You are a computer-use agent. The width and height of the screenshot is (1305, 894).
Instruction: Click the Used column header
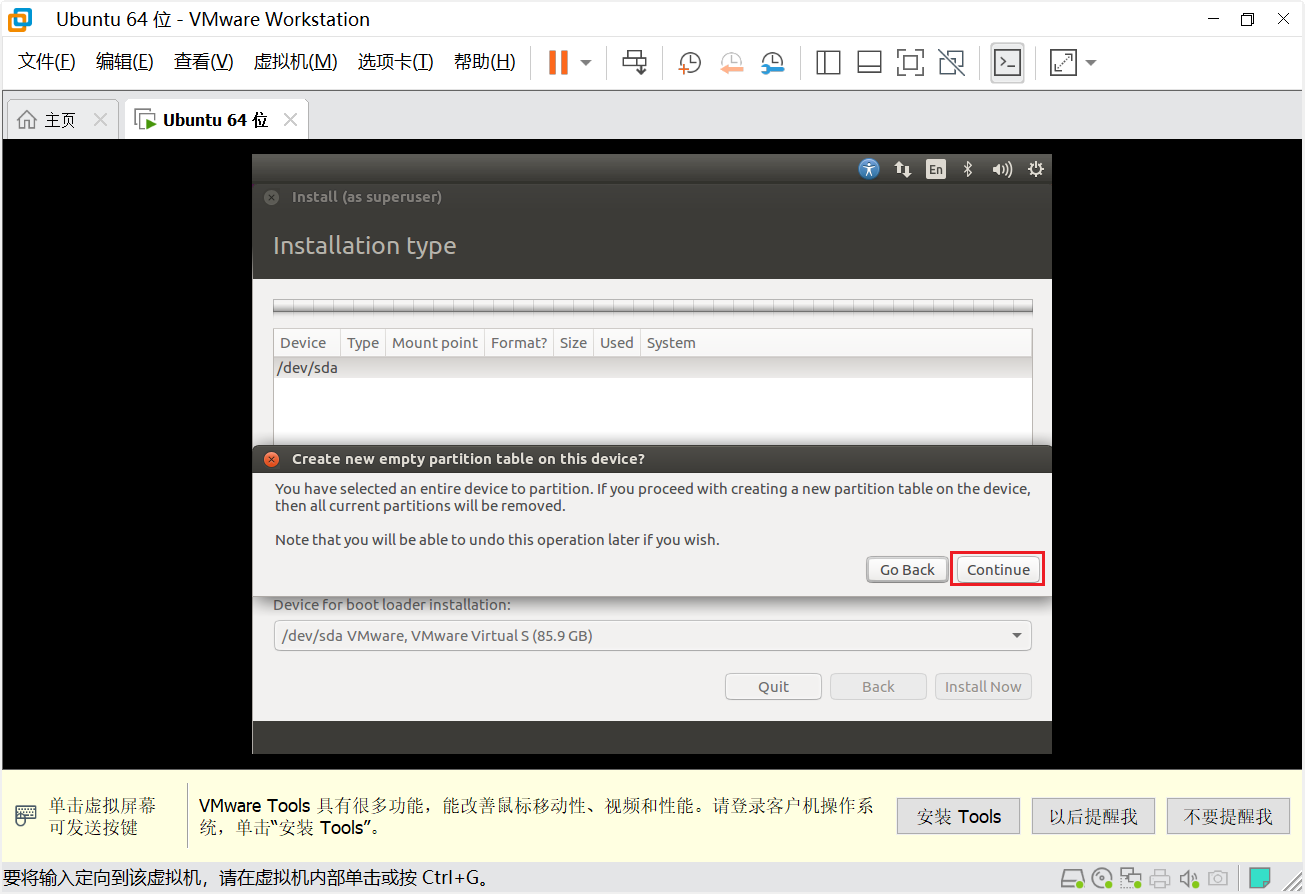tap(617, 343)
